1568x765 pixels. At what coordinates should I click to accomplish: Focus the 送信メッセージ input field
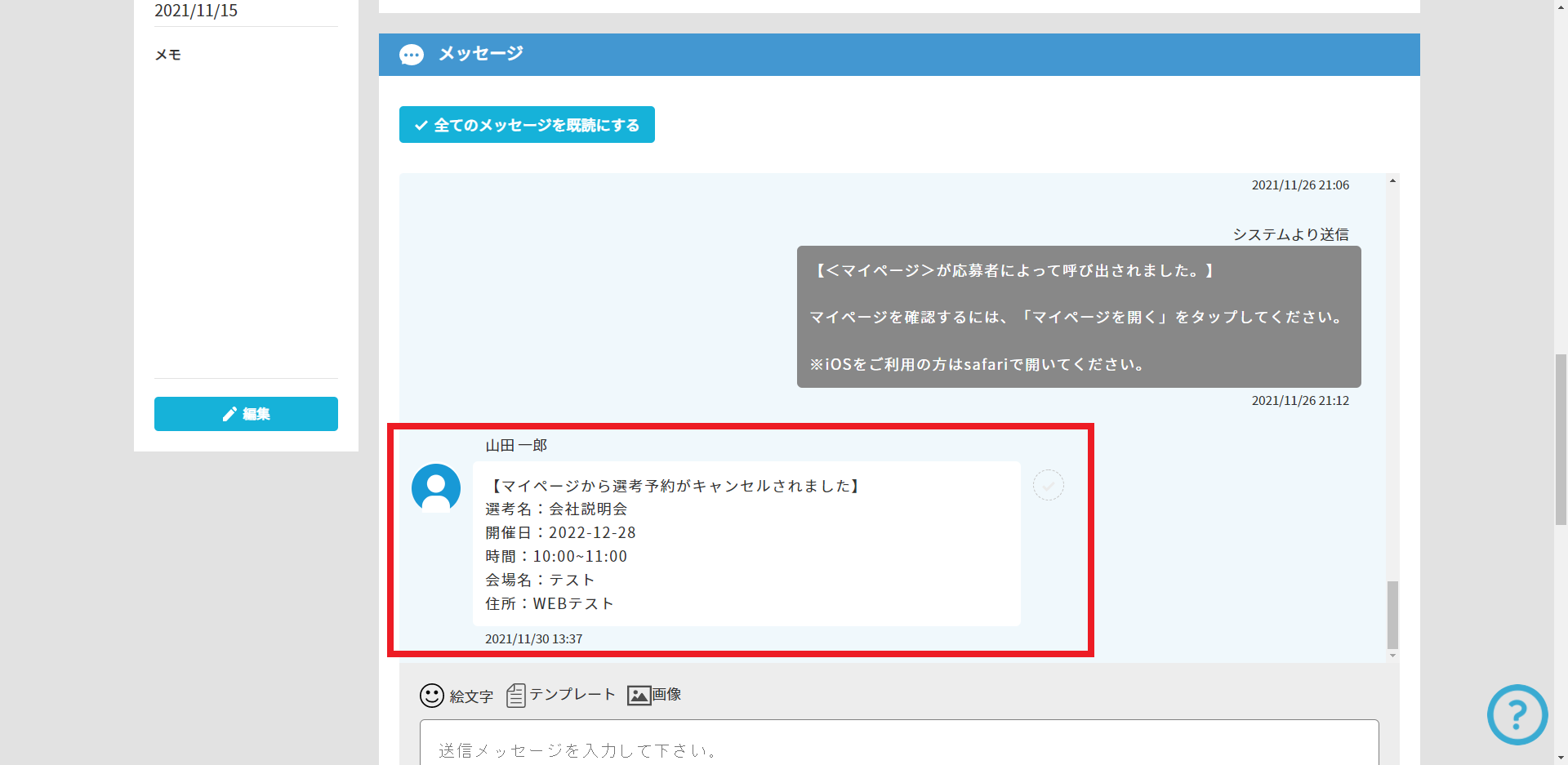pyautogui.click(x=898, y=747)
